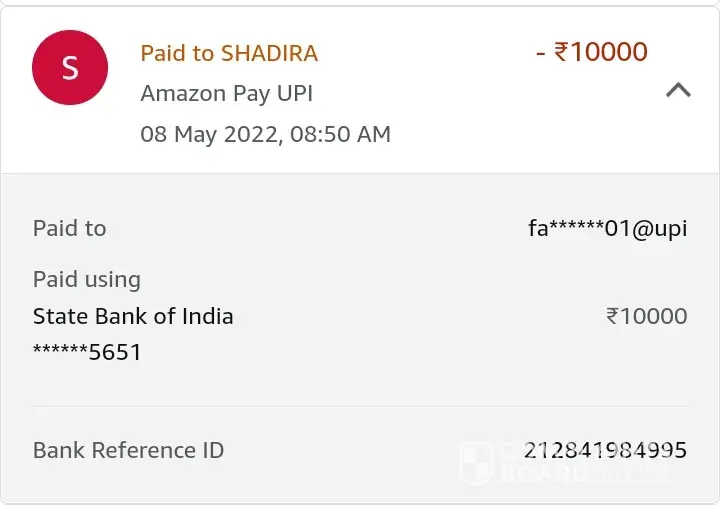This screenshot has height=505, width=720.
Task: Click masked account number ending 5651
Action: (87, 352)
